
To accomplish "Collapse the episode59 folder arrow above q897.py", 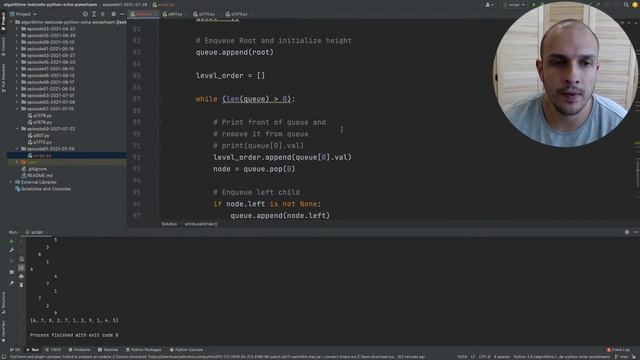I will 17,129.
